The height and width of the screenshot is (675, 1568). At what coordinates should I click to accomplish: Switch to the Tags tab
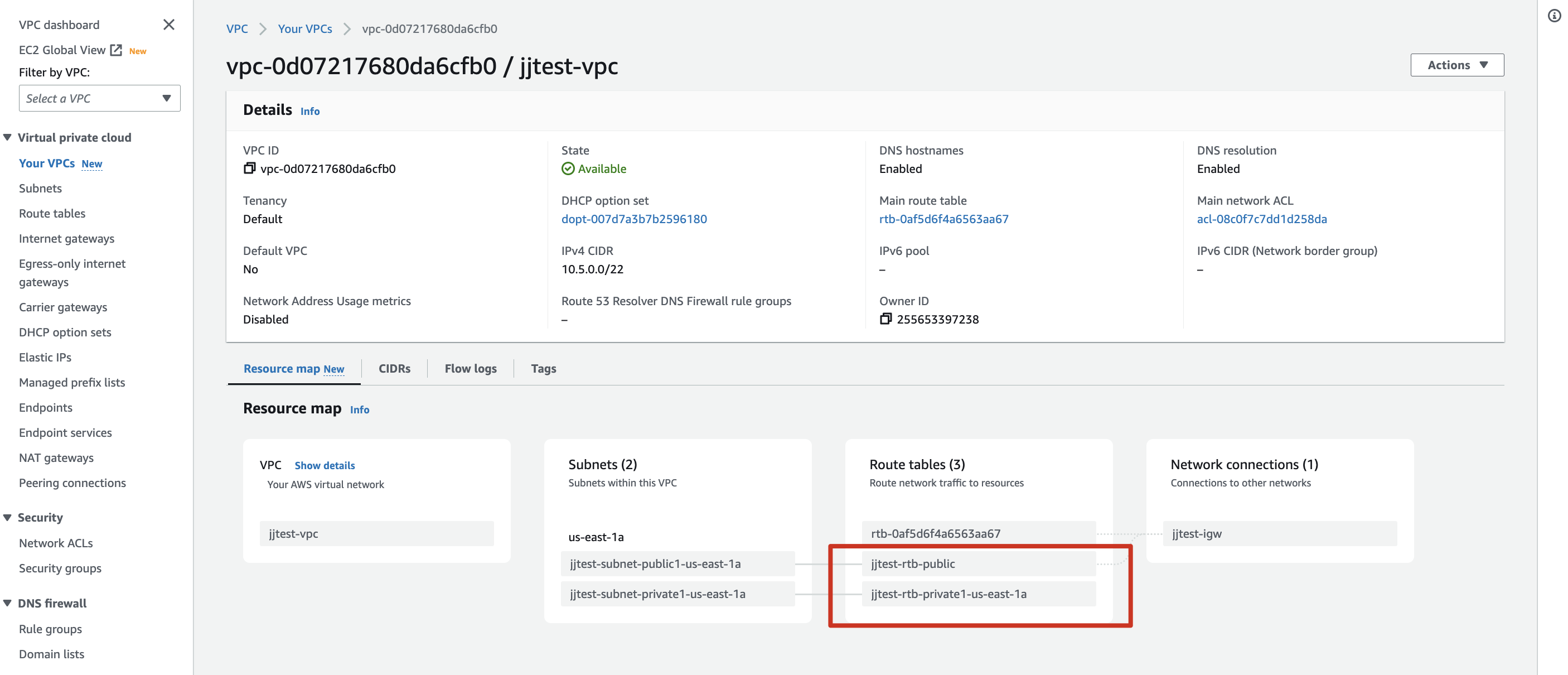point(543,369)
